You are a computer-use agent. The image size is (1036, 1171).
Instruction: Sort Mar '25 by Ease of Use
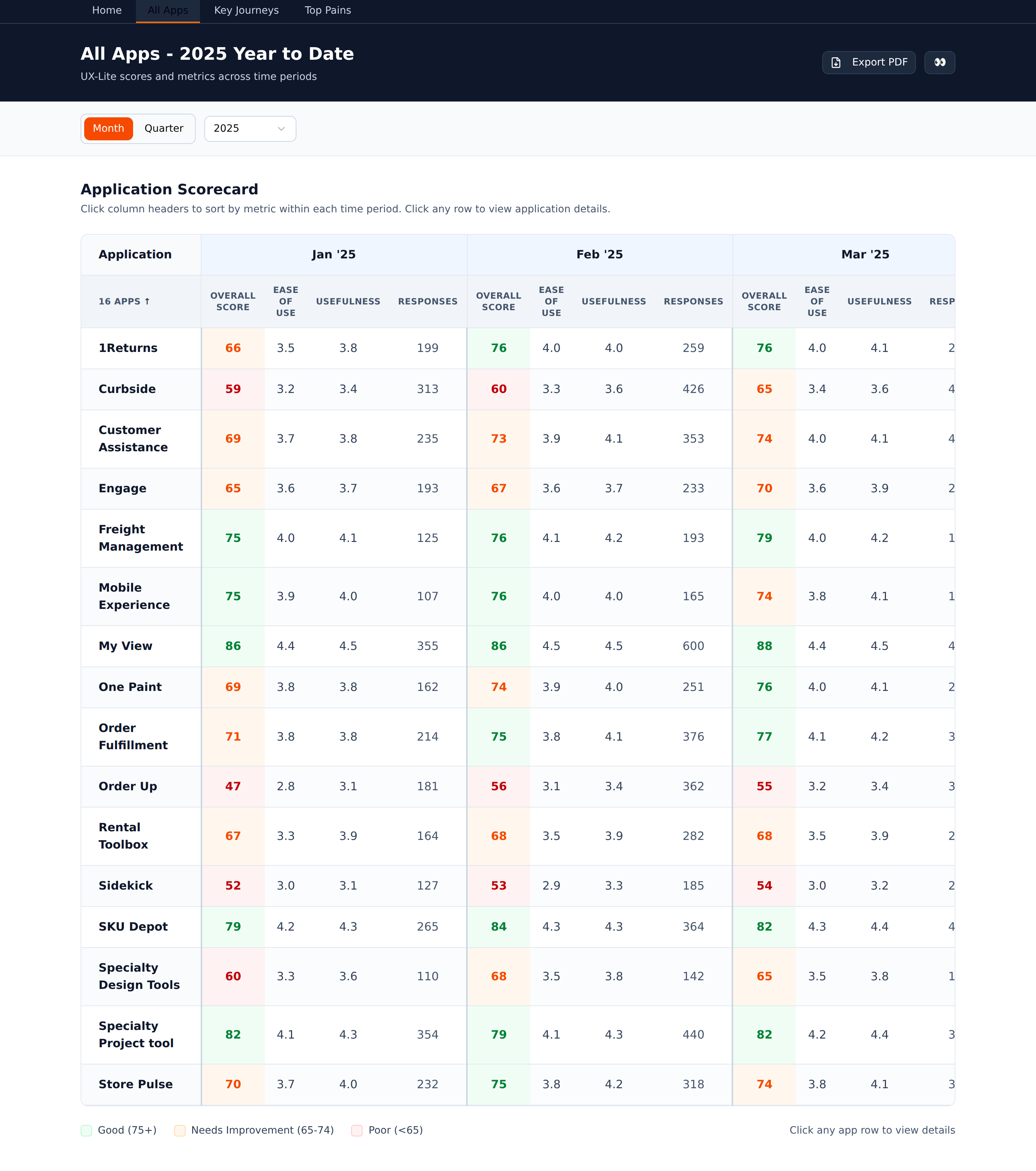click(817, 301)
